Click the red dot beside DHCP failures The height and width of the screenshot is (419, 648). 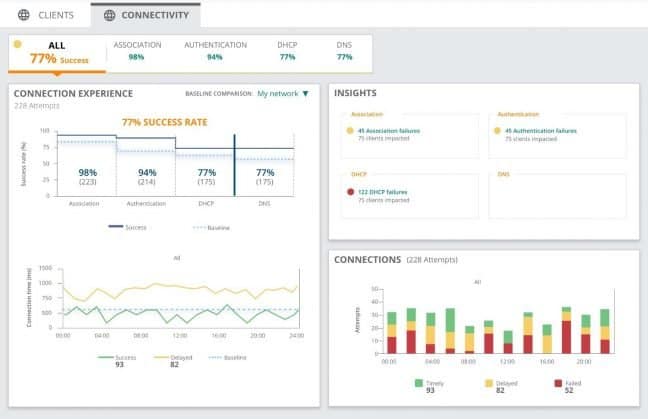point(350,192)
